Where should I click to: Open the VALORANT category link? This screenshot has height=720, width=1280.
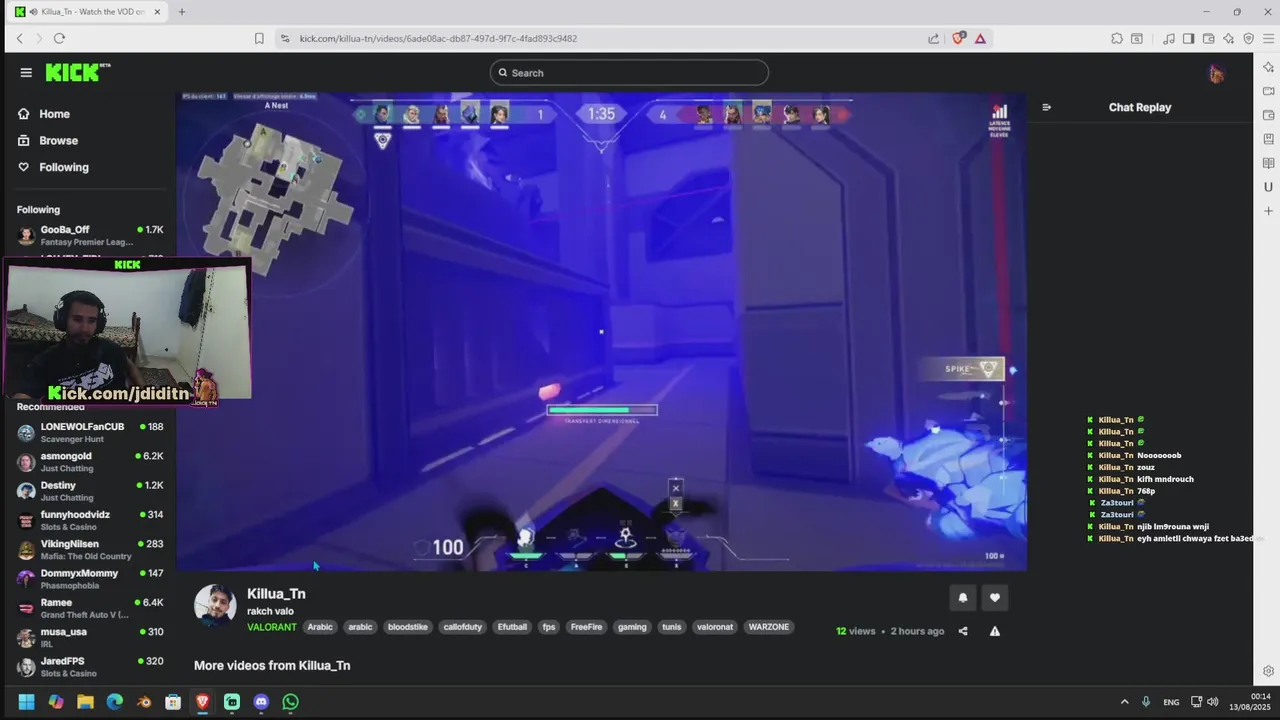pyautogui.click(x=272, y=627)
